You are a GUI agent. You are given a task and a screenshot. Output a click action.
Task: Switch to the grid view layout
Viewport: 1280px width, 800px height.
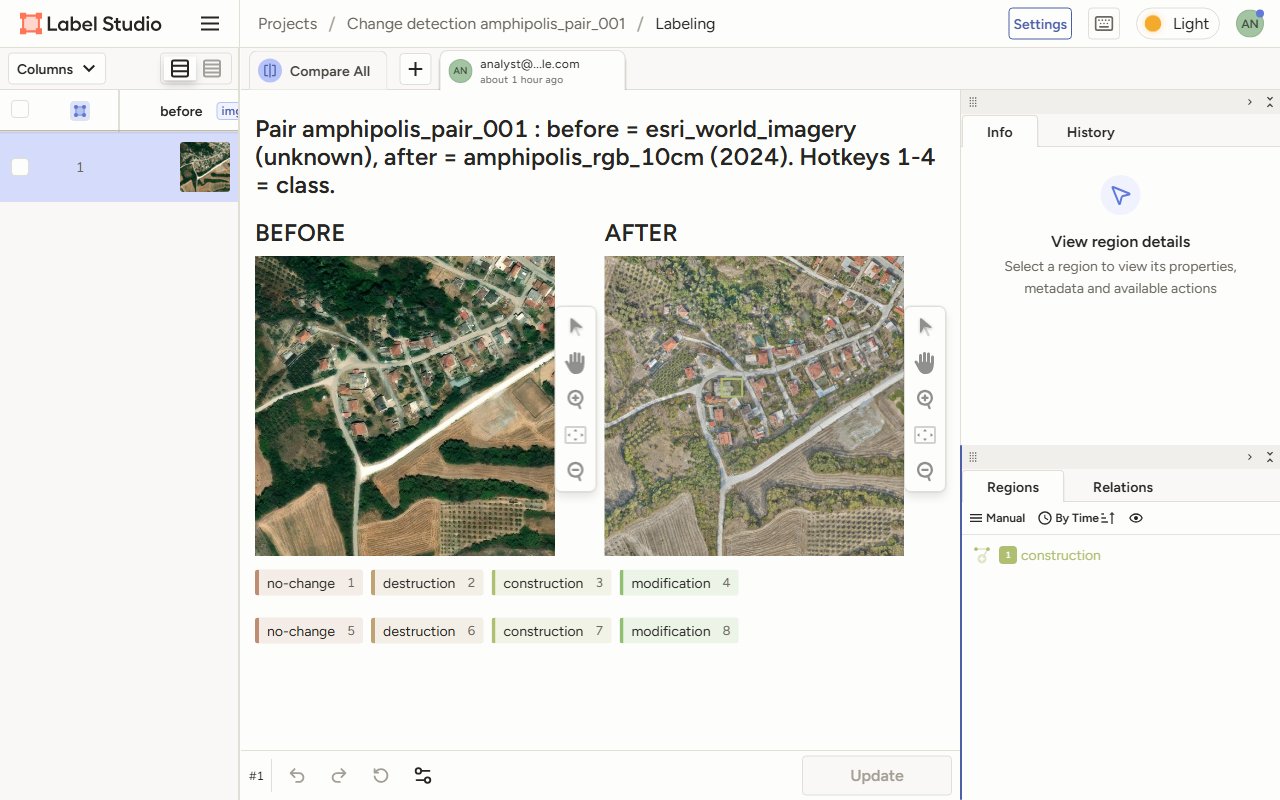tap(212, 69)
